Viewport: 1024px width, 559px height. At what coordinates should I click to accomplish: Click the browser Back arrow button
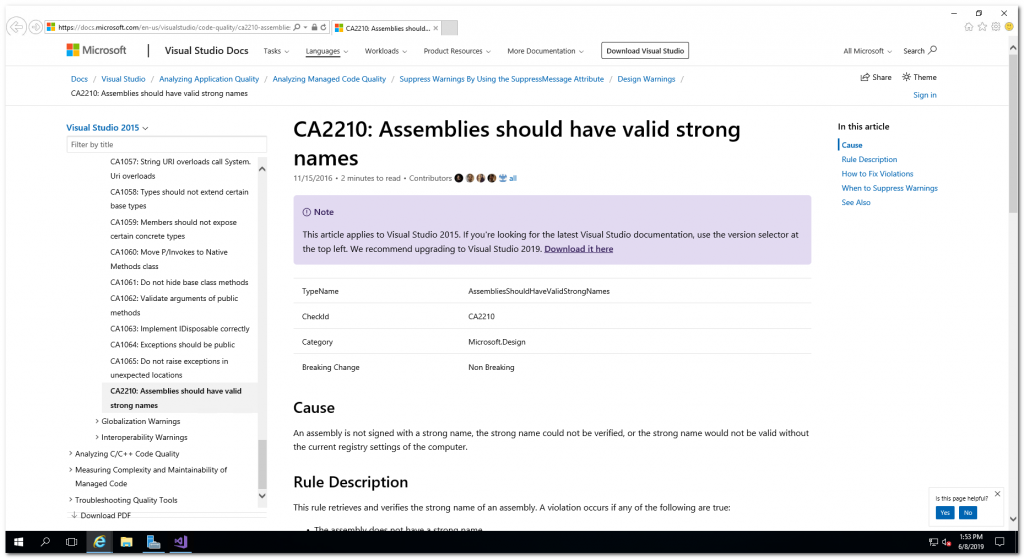click(16, 27)
